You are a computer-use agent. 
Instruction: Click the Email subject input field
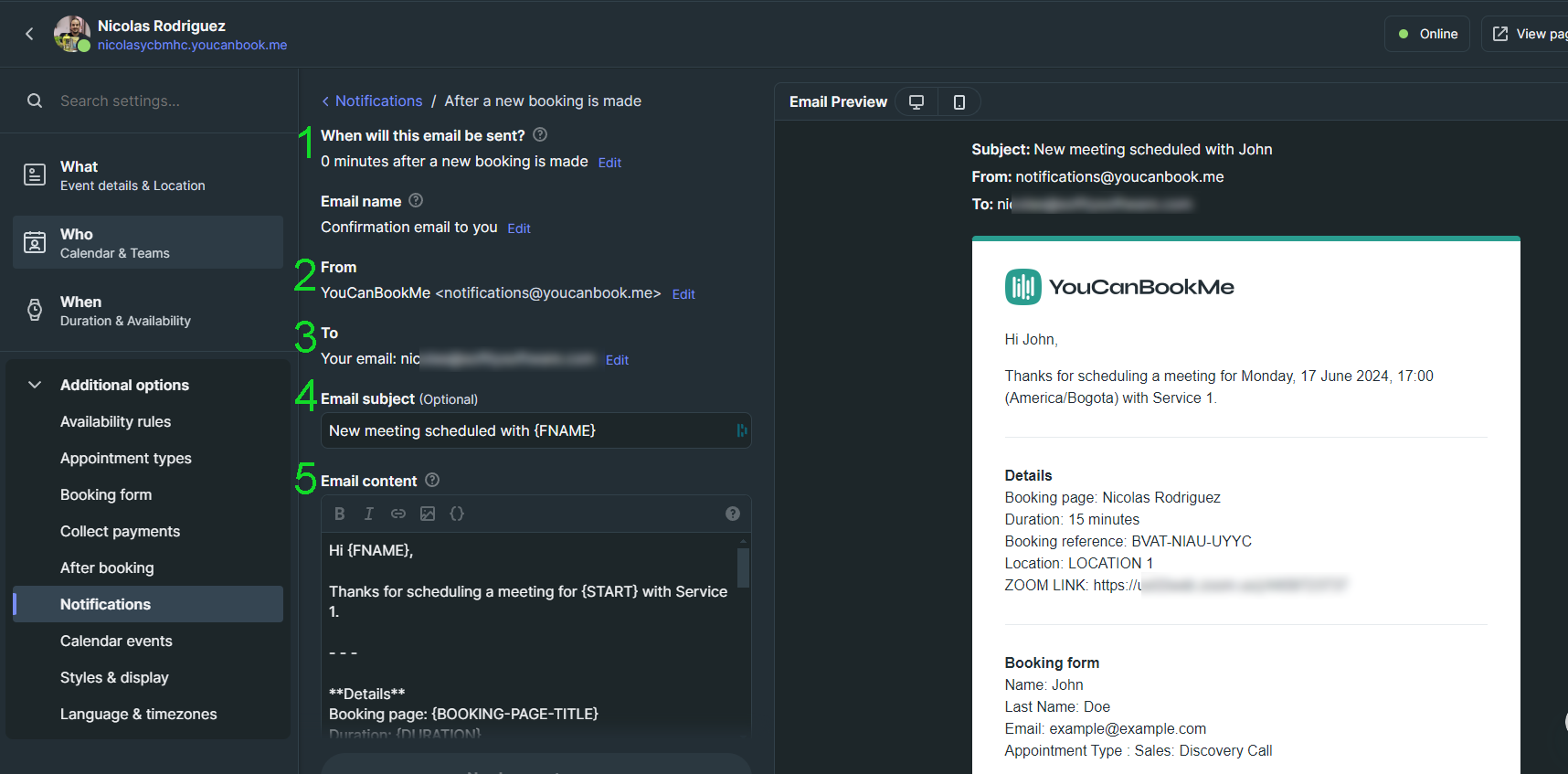click(x=535, y=430)
